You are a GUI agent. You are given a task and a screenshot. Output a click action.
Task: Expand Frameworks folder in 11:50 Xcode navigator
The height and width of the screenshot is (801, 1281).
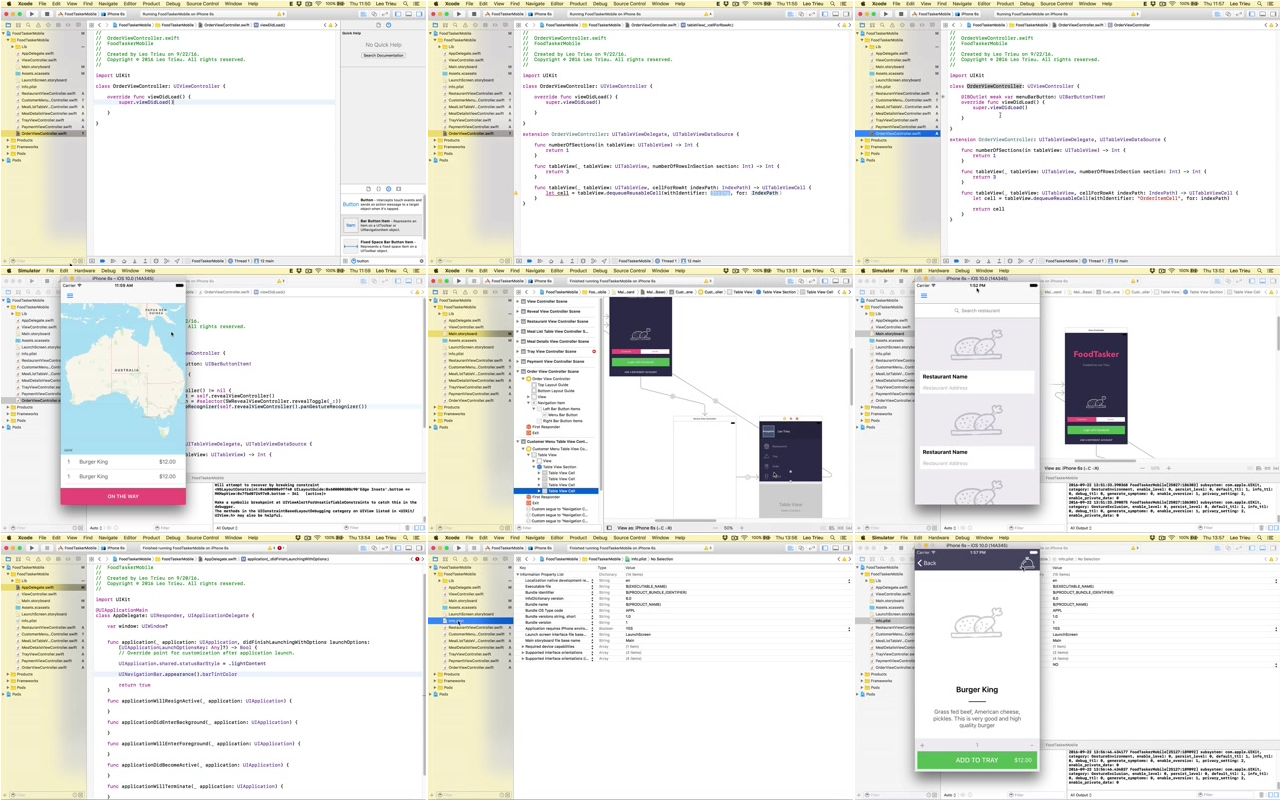(x=8, y=147)
